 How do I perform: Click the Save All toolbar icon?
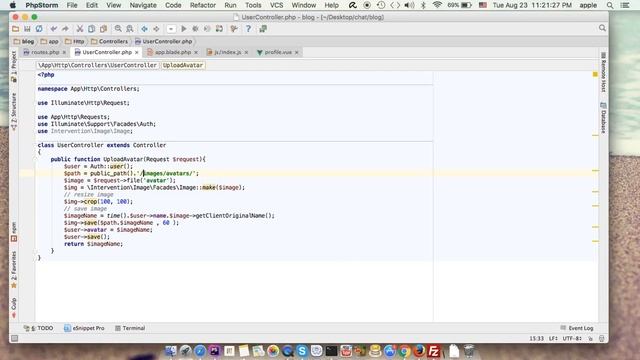pos(27,29)
